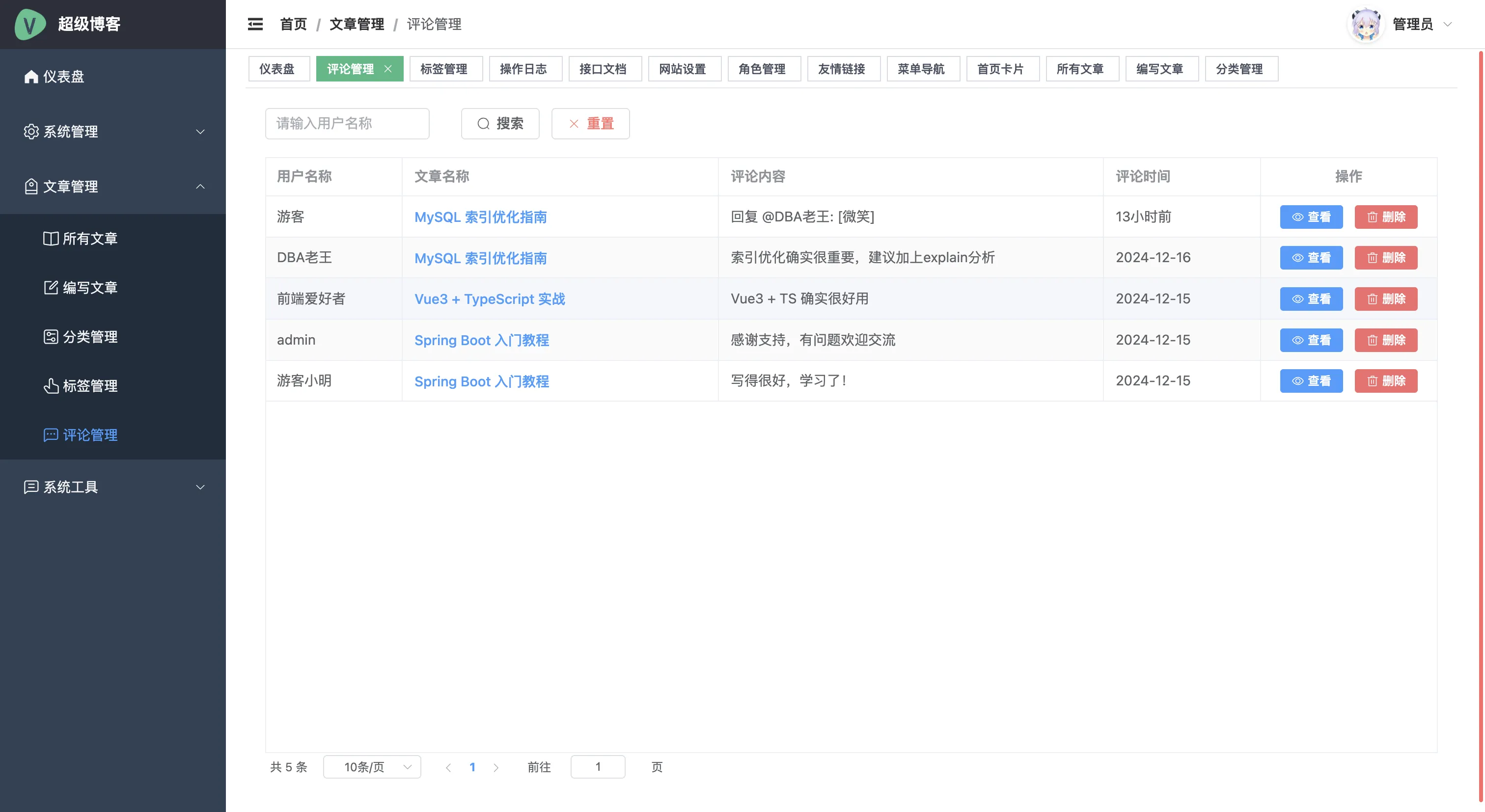Open MySQL 索引优化指南 link in DBA老王 row
The image size is (1485, 812).
(x=480, y=258)
